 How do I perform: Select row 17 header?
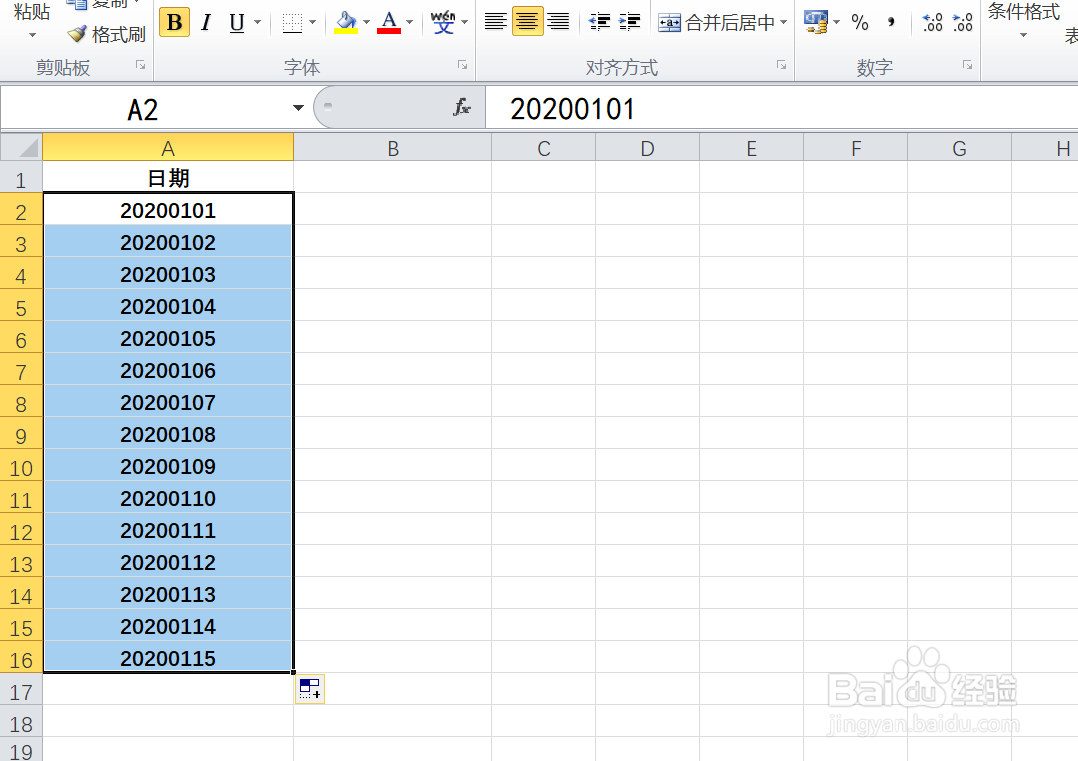(x=21, y=691)
